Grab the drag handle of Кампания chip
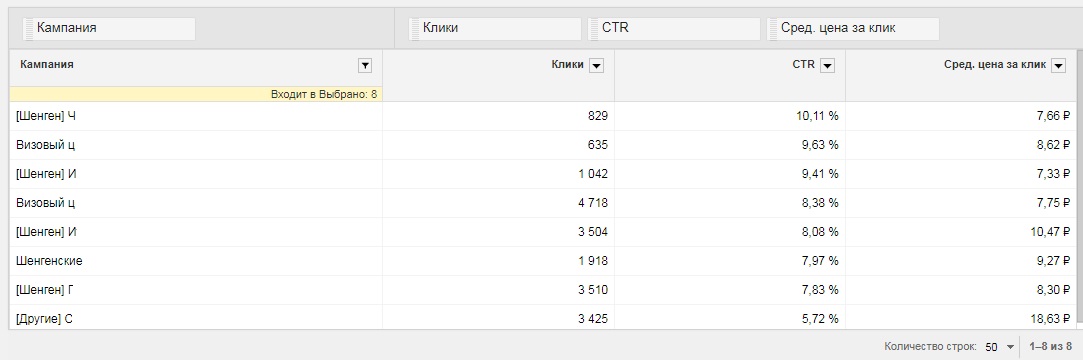Image resolution: width=1083 pixels, height=360 pixels. pos(28,28)
